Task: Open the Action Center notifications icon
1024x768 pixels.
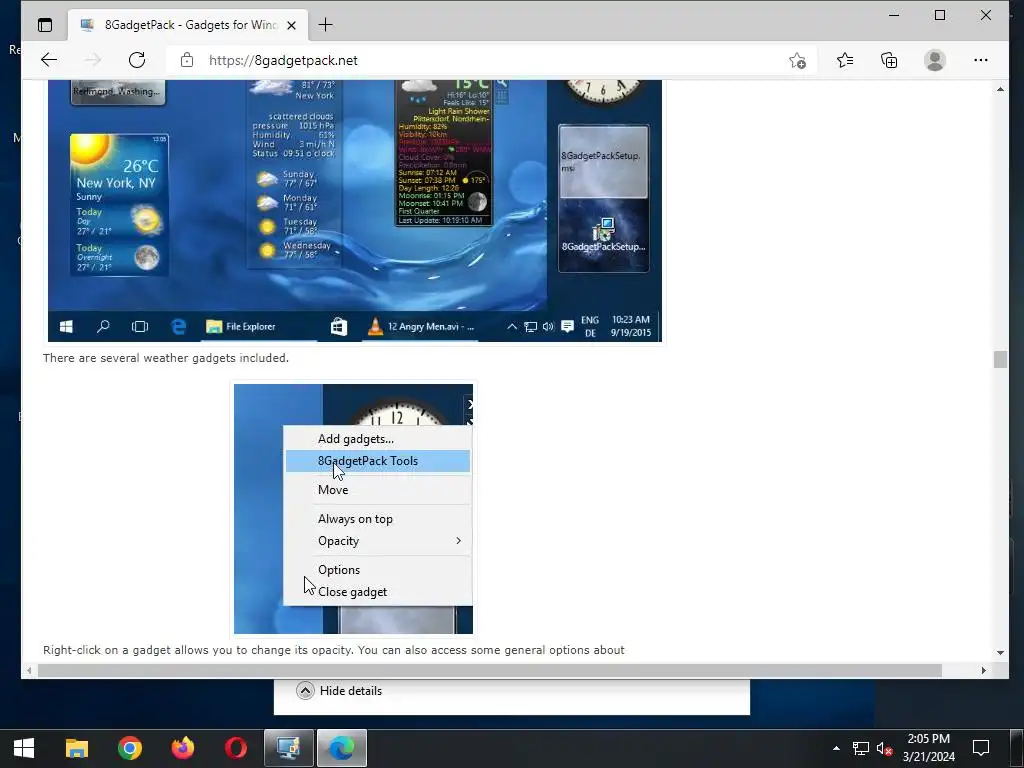Action: click(x=981, y=748)
